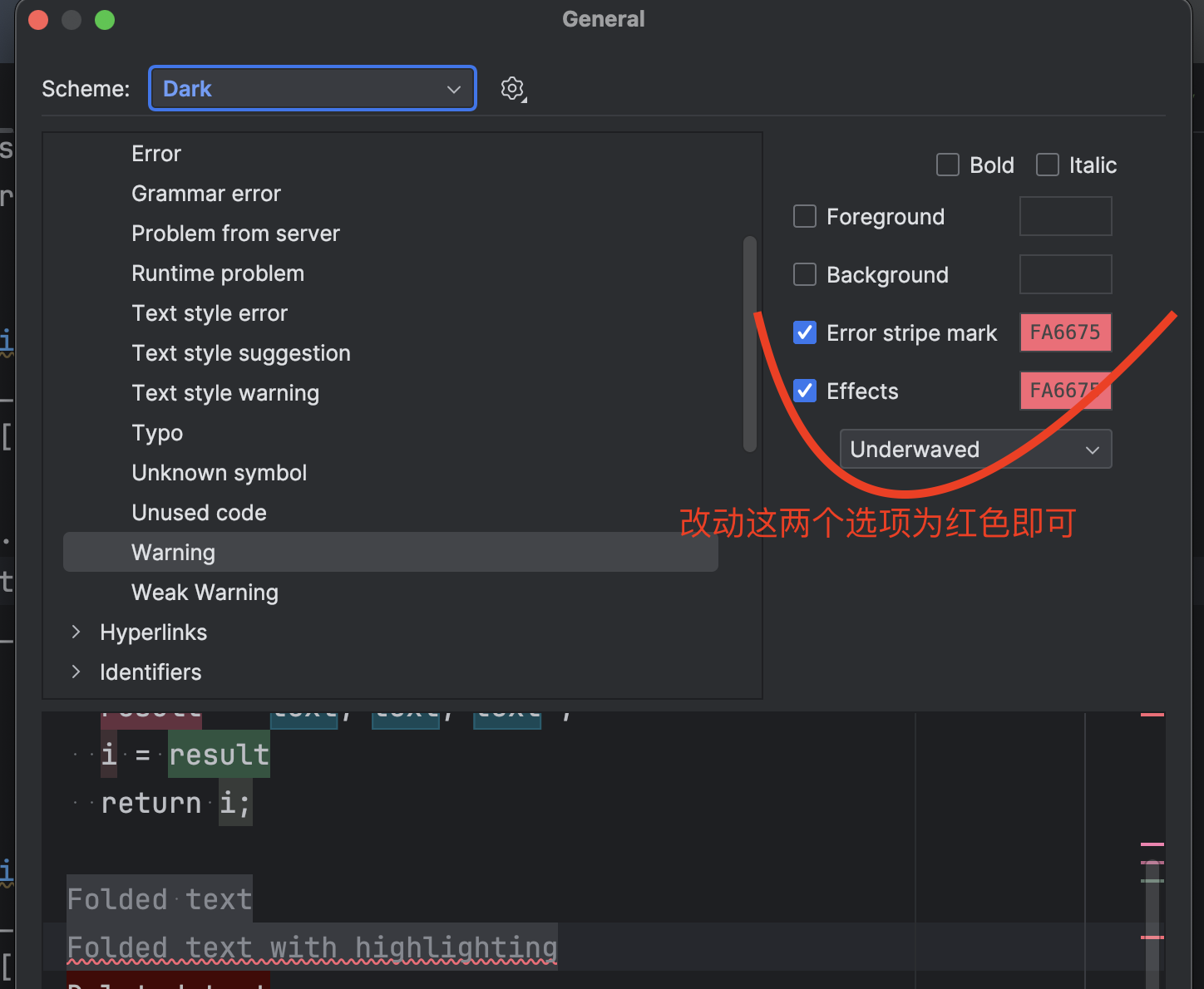This screenshot has width=1204, height=989.
Task: Expand the Identifiers tree node
Action: pos(76,672)
